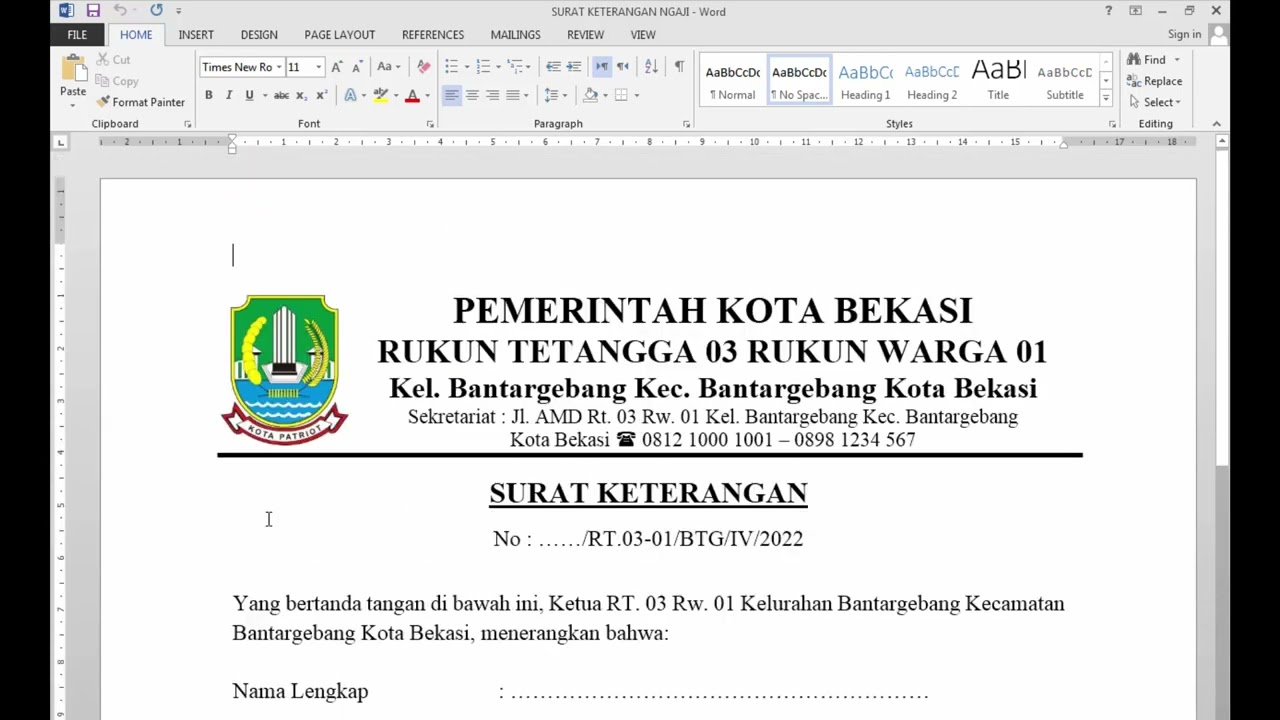Click the Redo/Repeat arrow in Quick Access
Screen dimensions: 1280x720
coord(156,11)
